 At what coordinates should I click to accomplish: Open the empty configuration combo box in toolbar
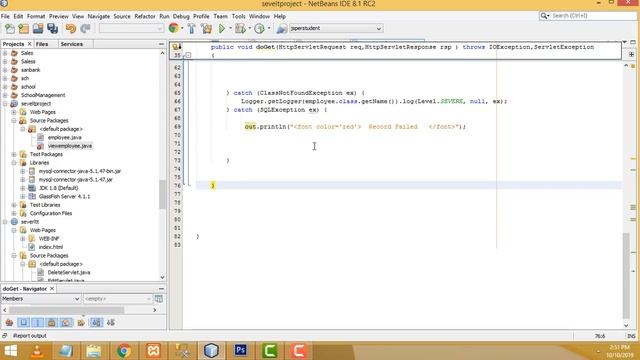tap(131, 28)
